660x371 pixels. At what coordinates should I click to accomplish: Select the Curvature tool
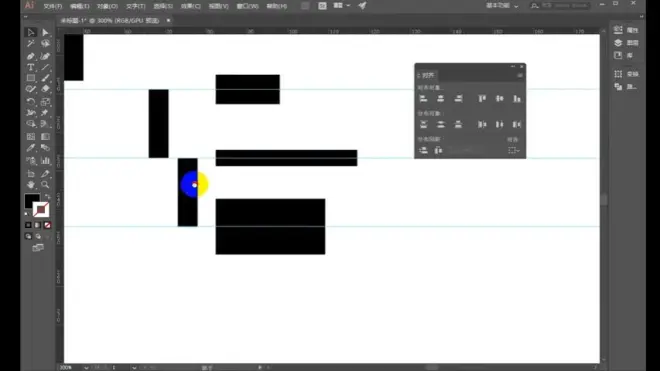click(45, 56)
